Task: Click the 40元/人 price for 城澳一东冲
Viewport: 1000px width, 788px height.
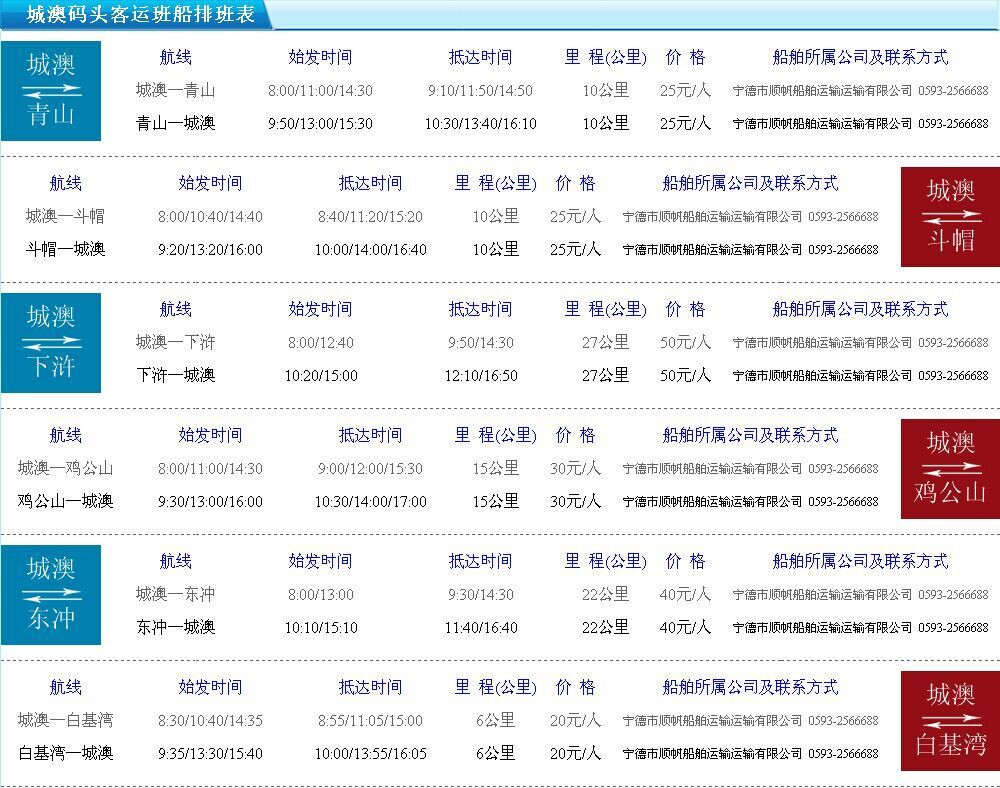Action: coord(685,594)
